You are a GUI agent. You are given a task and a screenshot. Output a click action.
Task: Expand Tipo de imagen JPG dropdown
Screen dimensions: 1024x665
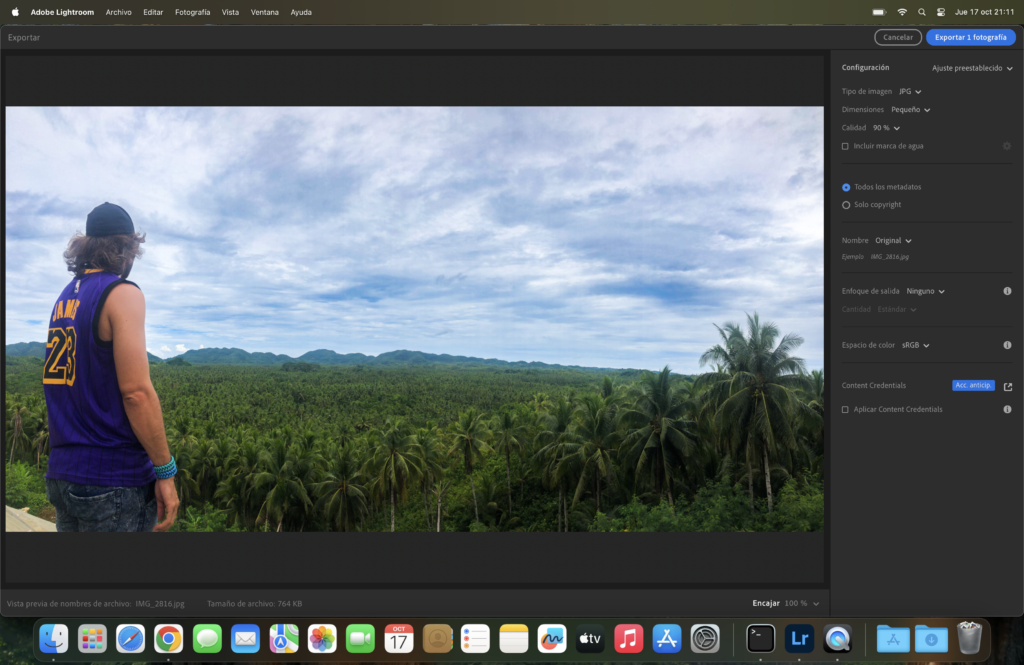[910, 91]
